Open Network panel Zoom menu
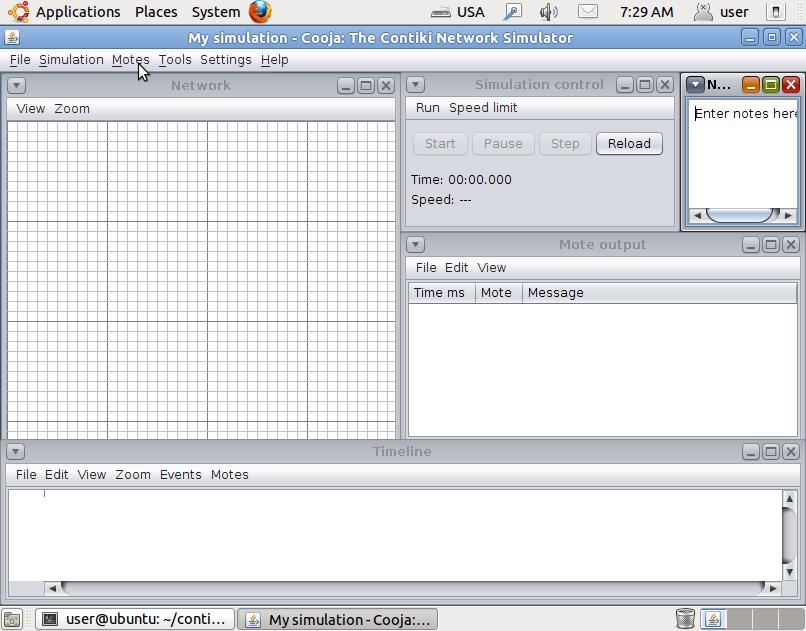The image size is (806, 631). coord(72,109)
